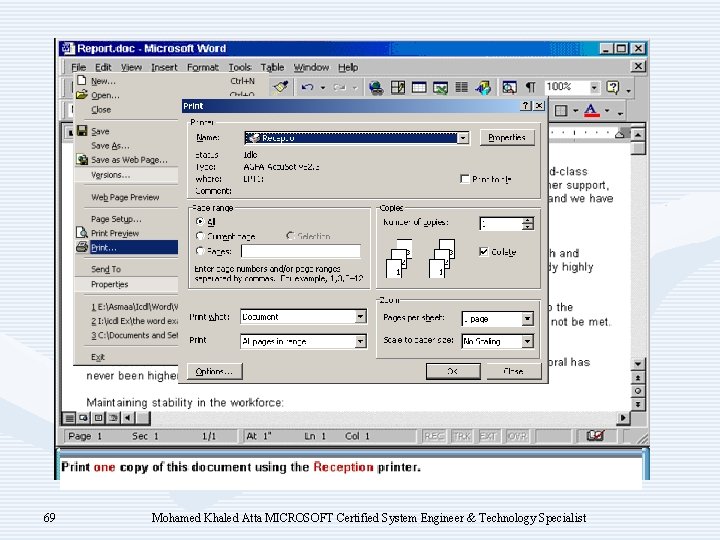Enable the Print to file checkbox

tap(465, 179)
